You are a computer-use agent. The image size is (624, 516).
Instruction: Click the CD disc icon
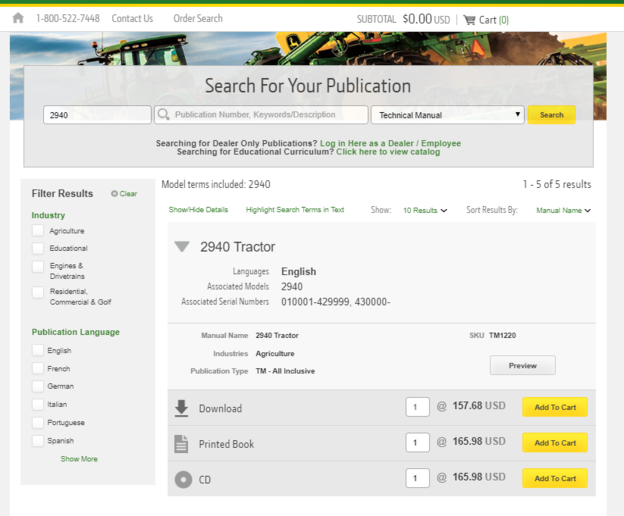coord(183,479)
